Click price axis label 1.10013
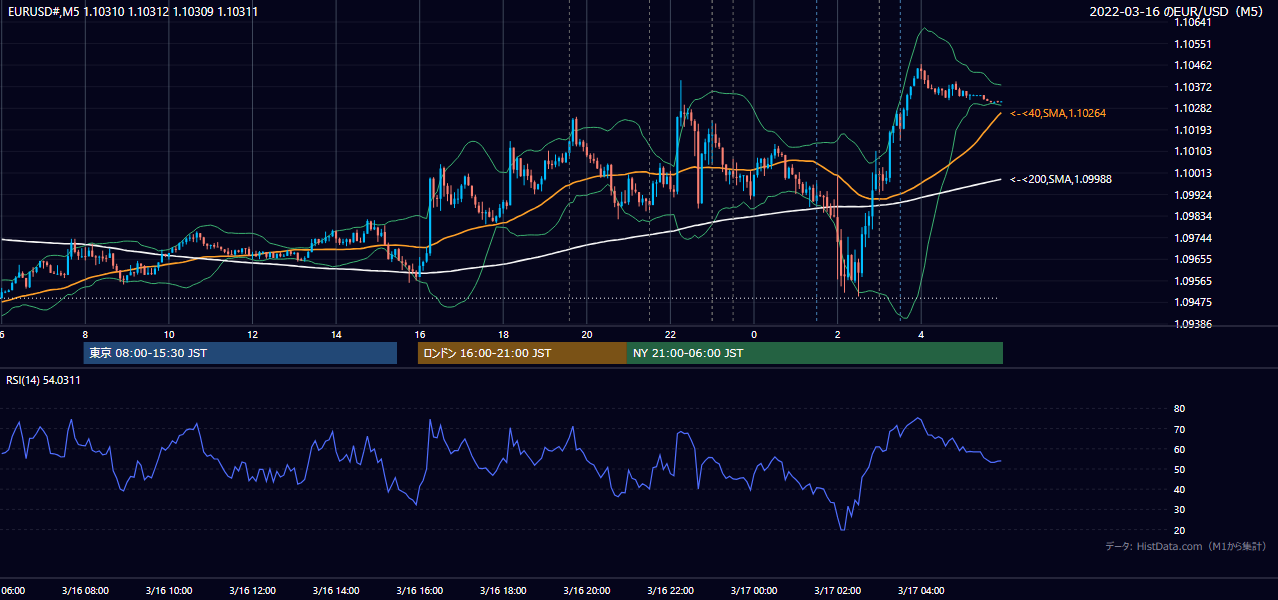1278x600 pixels. point(1192,173)
